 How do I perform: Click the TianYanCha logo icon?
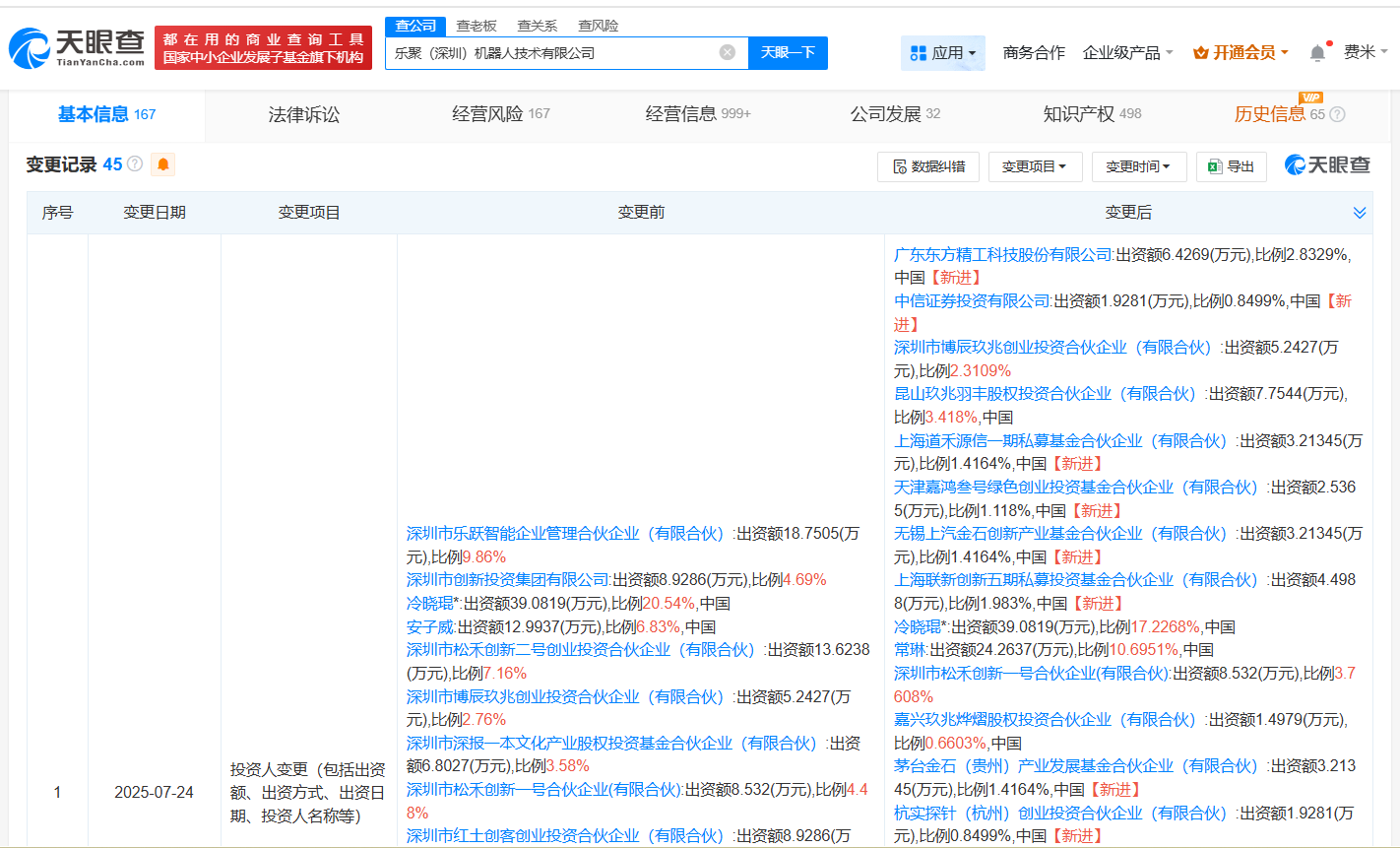pyautogui.click(x=30, y=47)
